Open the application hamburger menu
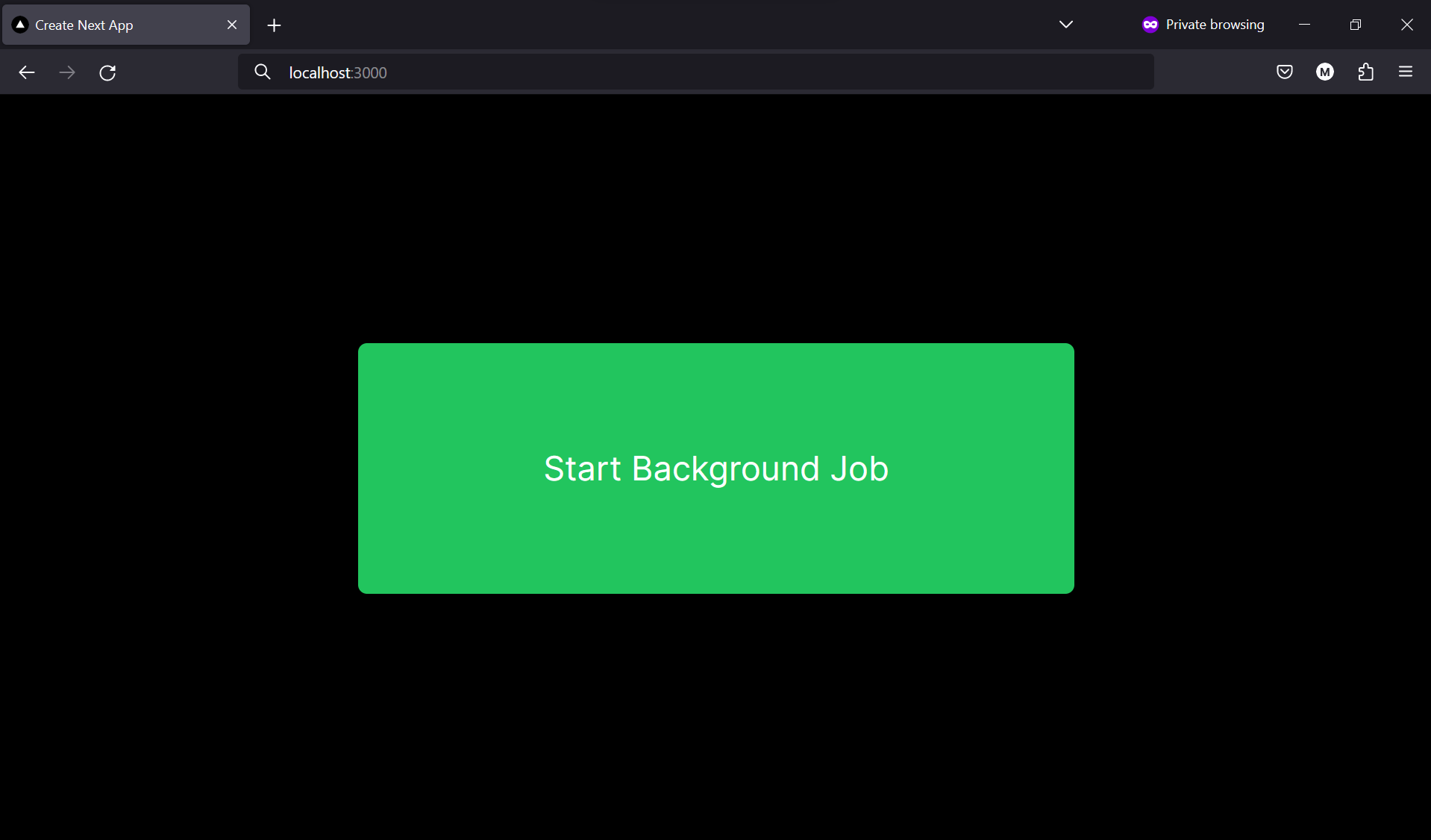Screen dimensions: 1431x840 [1406, 72]
